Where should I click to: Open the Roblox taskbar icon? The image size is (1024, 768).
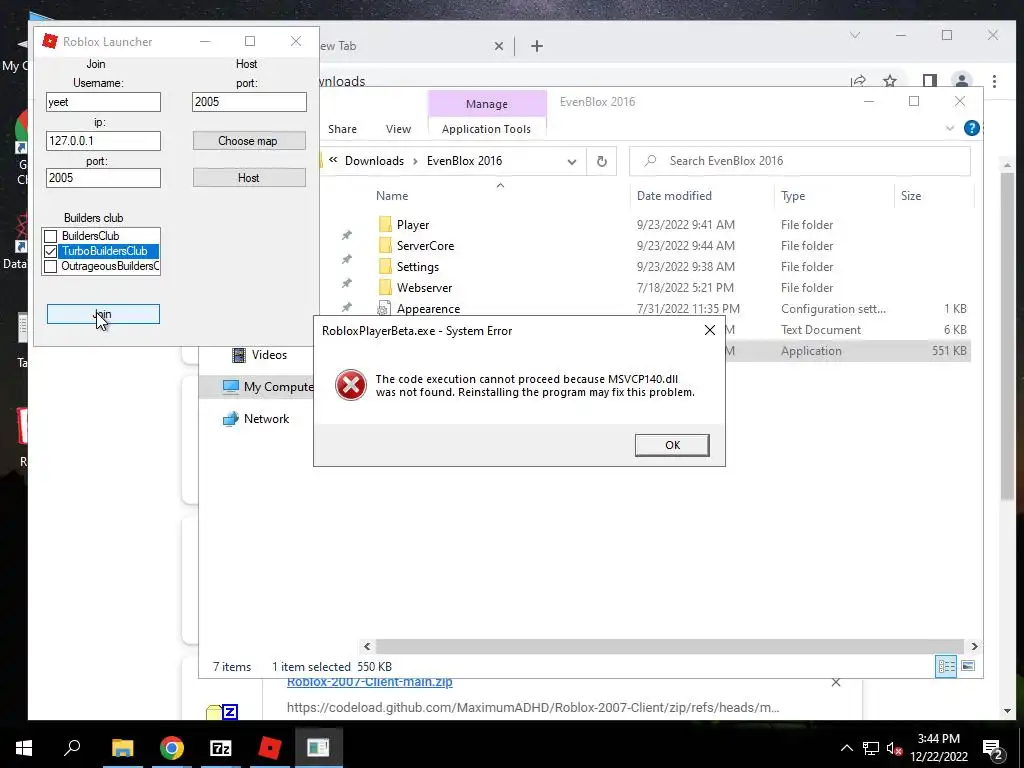270,748
